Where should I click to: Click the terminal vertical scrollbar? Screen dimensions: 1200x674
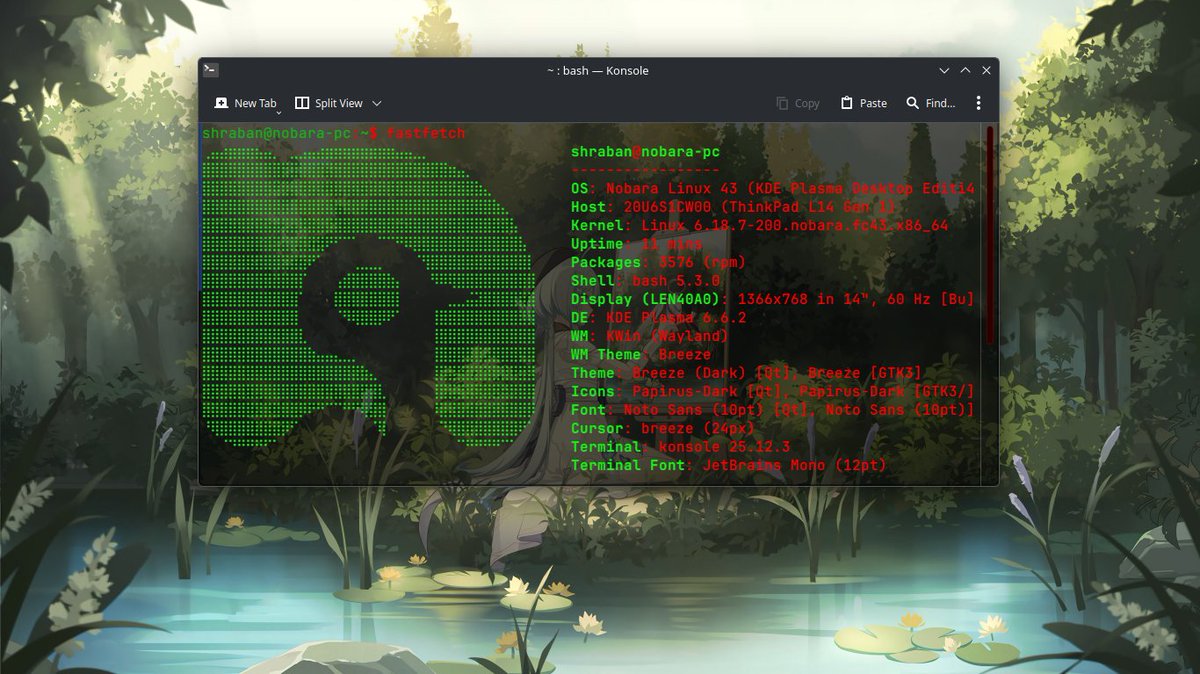click(990, 236)
